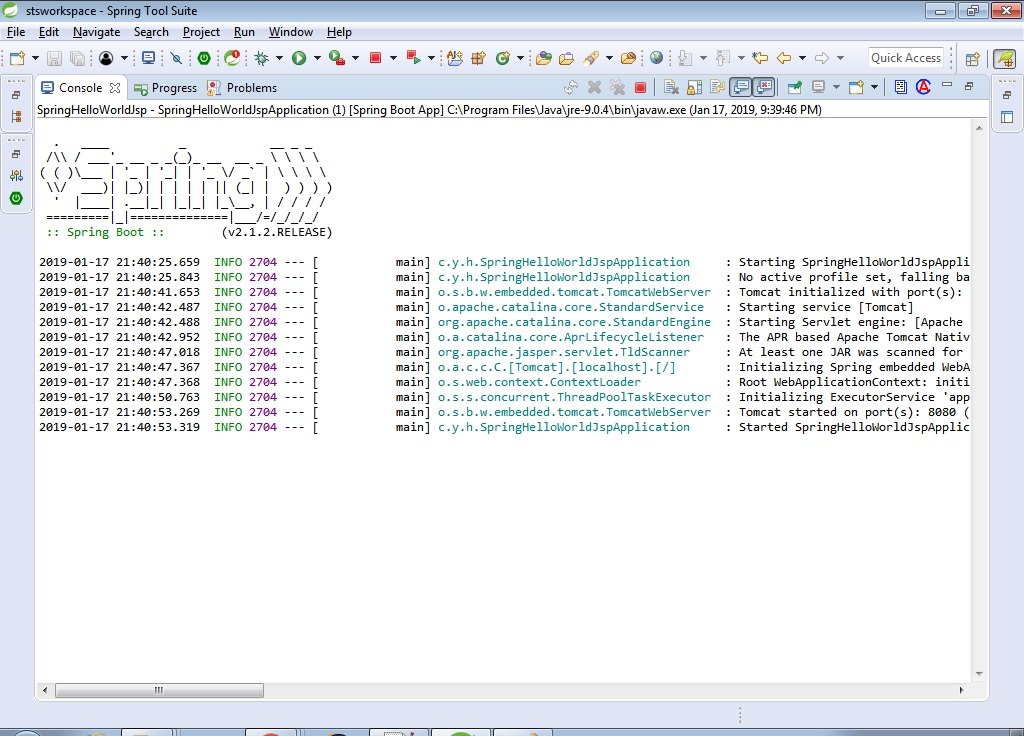Click the Relaunch Spring Boot app icon
The width and height of the screenshot is (1024, 736).
click(x=232, y=59)
